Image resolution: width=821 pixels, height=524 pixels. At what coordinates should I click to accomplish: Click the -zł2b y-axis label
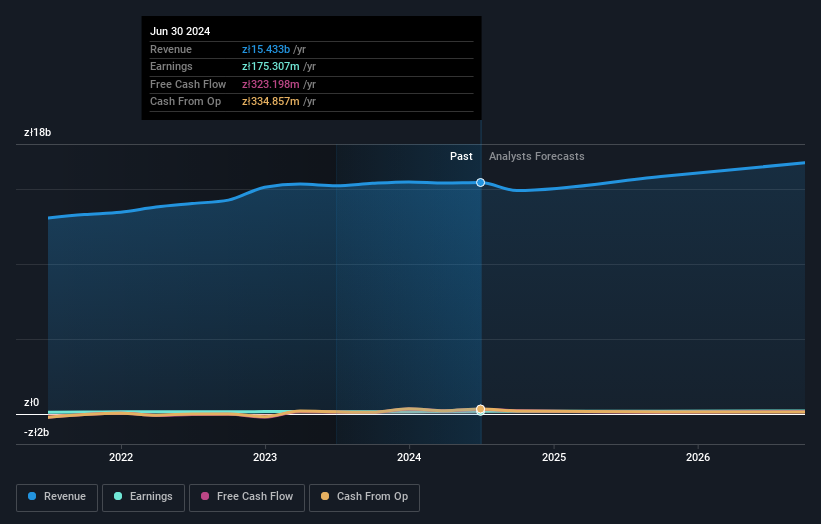click(x=37, y=432)
